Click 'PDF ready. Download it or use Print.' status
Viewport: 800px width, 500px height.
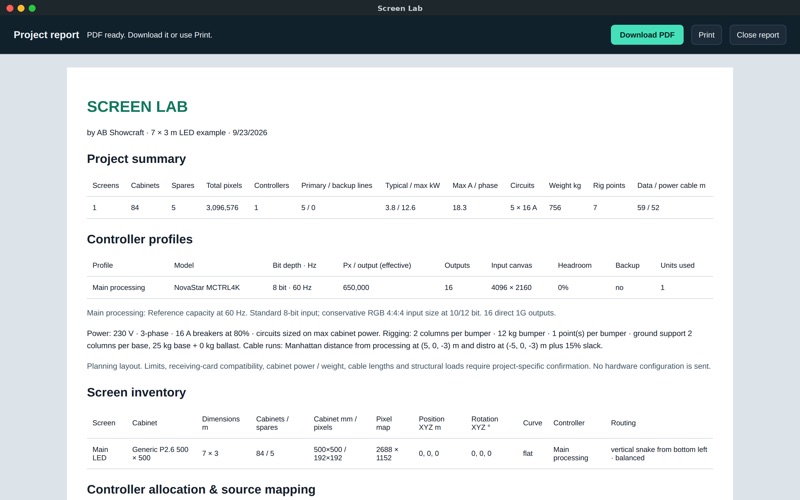click(x=149, y=35)
